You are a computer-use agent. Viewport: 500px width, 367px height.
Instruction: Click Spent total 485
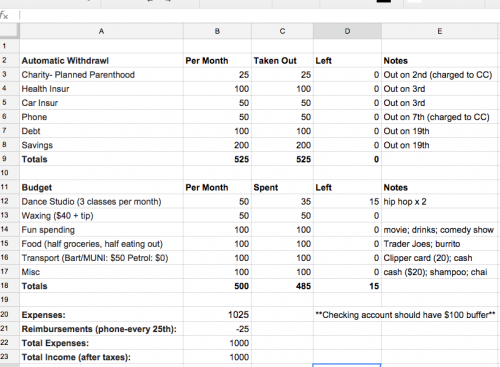pos(282,286)
